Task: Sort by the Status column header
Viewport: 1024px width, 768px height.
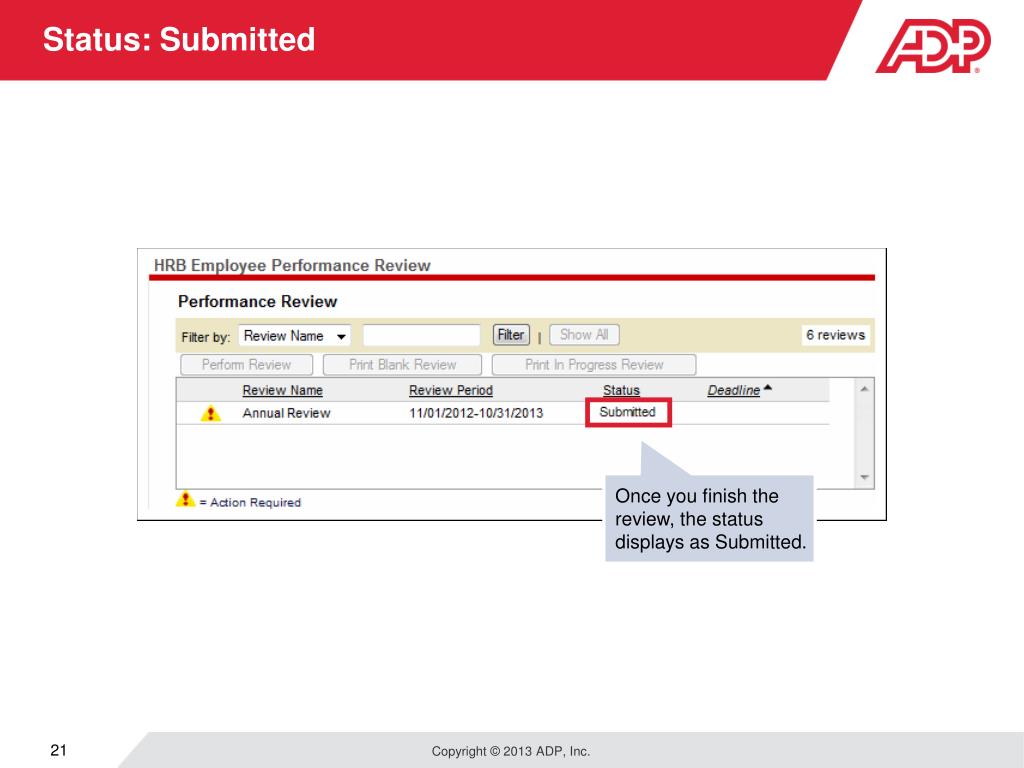Action: pyautogui.click(x=621, y=391)
